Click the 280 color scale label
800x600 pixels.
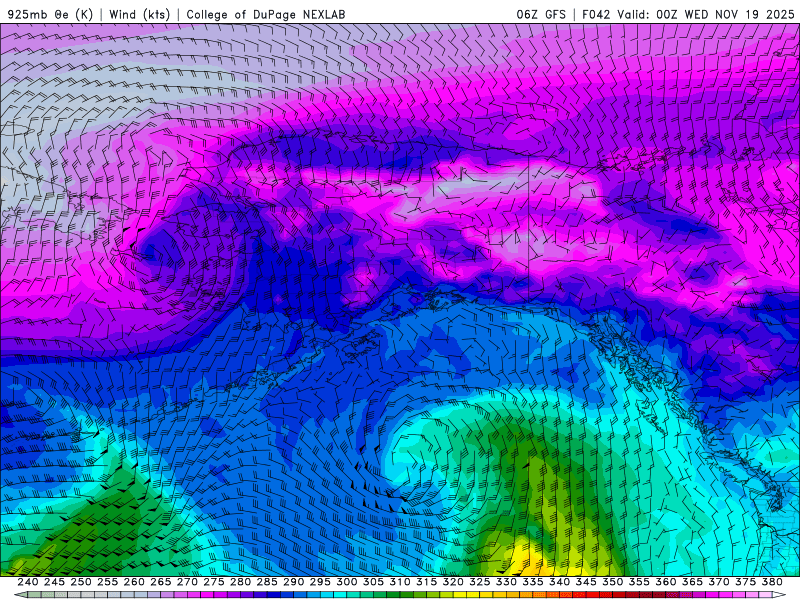(x=240, y=582)
